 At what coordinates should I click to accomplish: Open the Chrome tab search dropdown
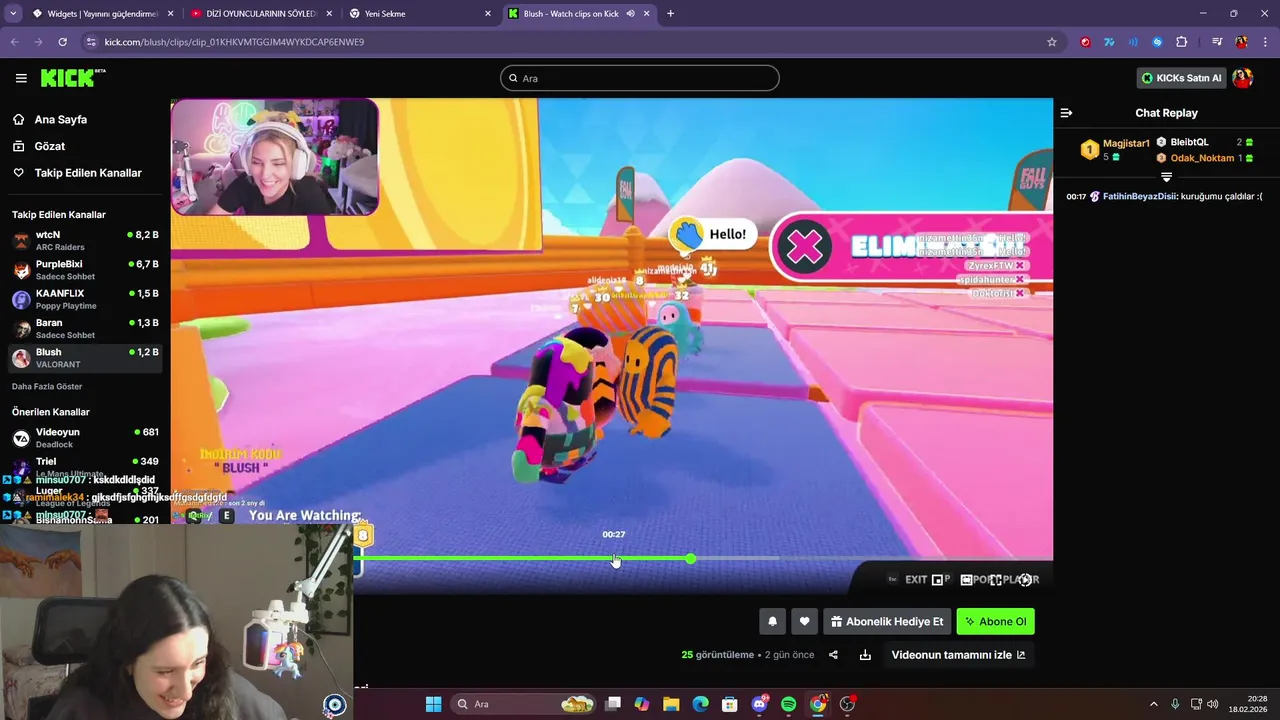12,14
